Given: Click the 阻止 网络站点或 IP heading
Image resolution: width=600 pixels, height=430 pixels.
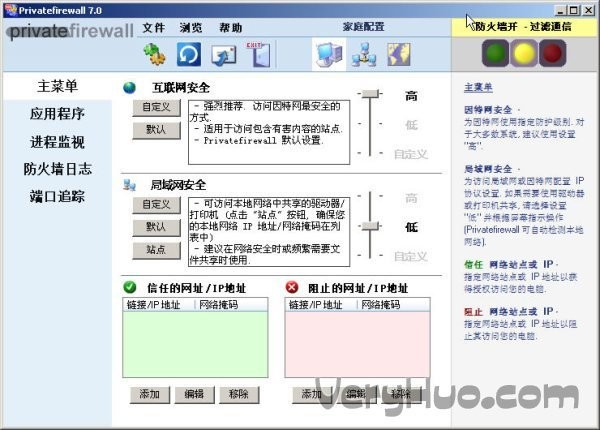Looking at the screenshot, I should click(509, 311).
